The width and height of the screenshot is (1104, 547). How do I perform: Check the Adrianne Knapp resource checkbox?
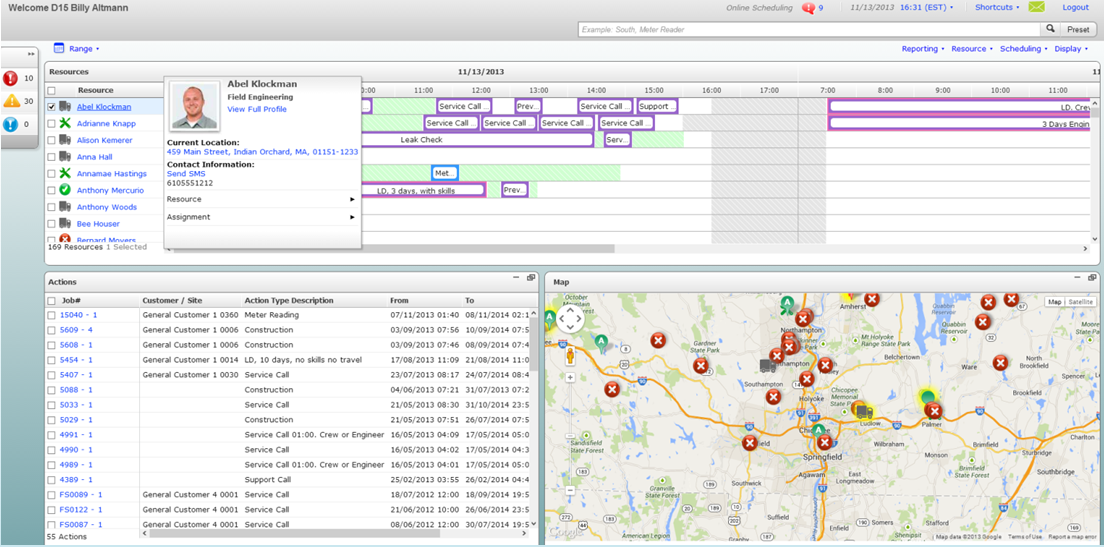[x=52, y=124]
